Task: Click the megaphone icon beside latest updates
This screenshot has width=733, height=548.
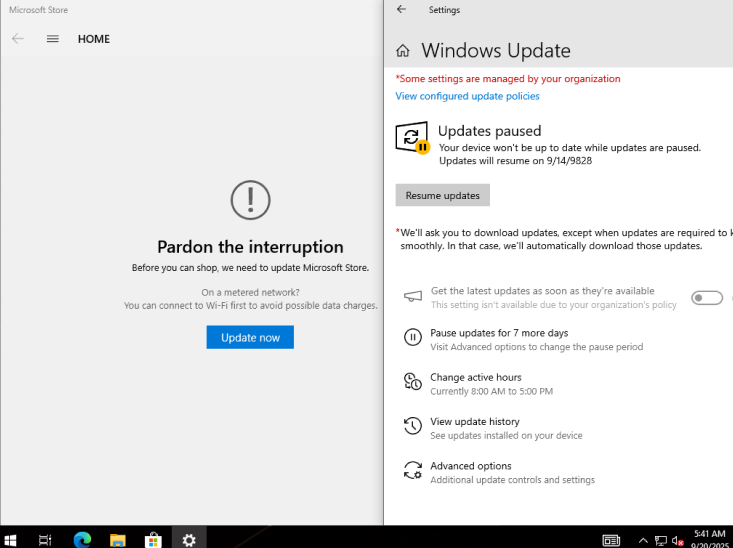Action: click(413, 296)
